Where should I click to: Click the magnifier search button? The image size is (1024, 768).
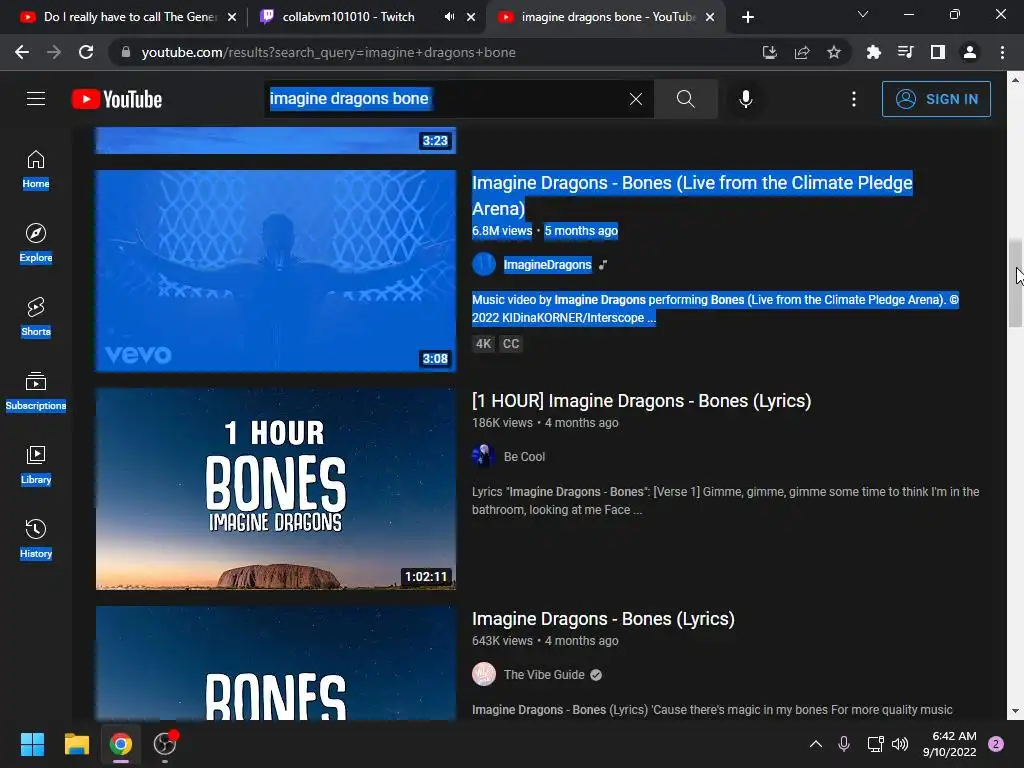[686, 99]
